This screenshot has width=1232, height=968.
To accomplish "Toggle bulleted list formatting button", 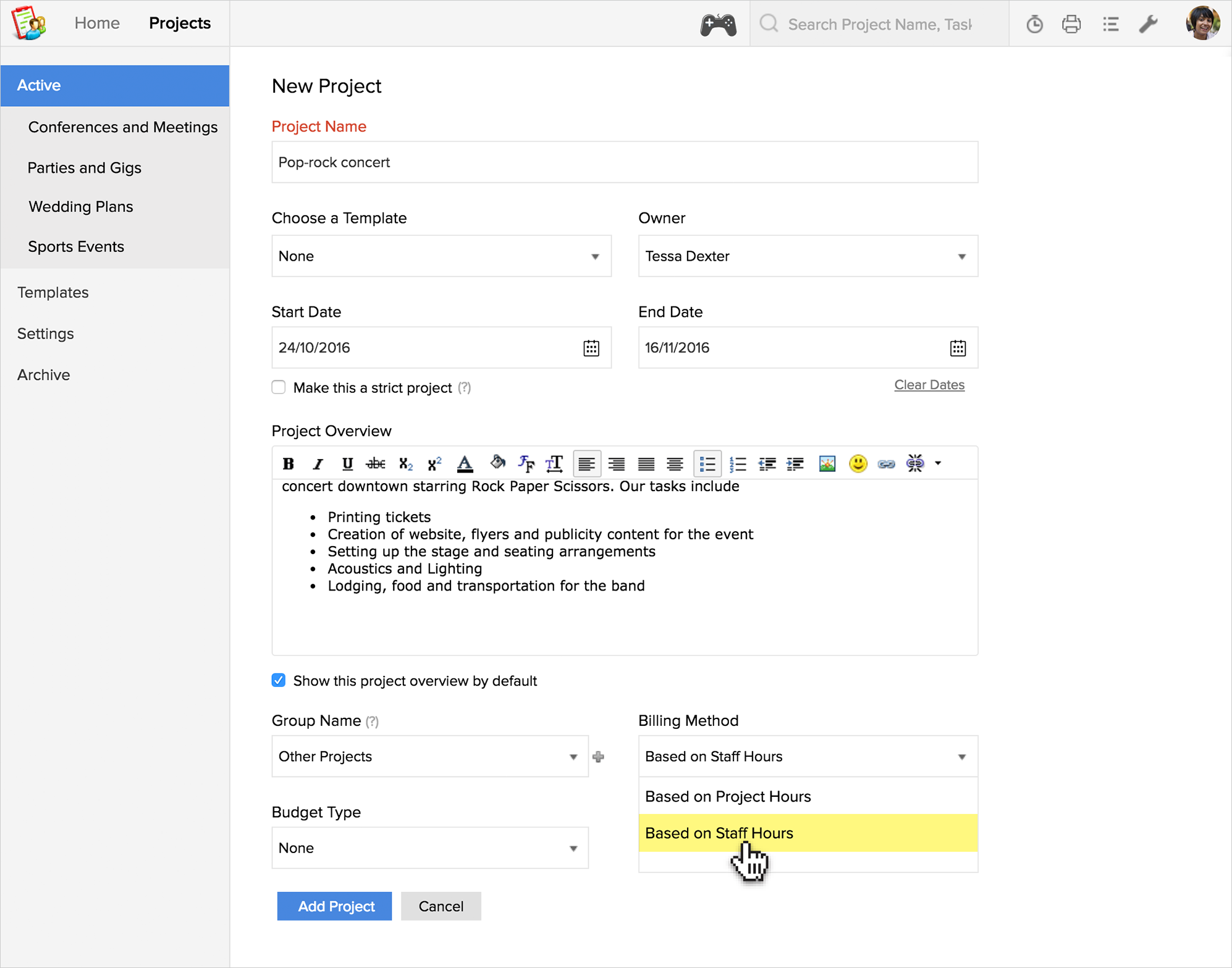I will coord(707,463).
